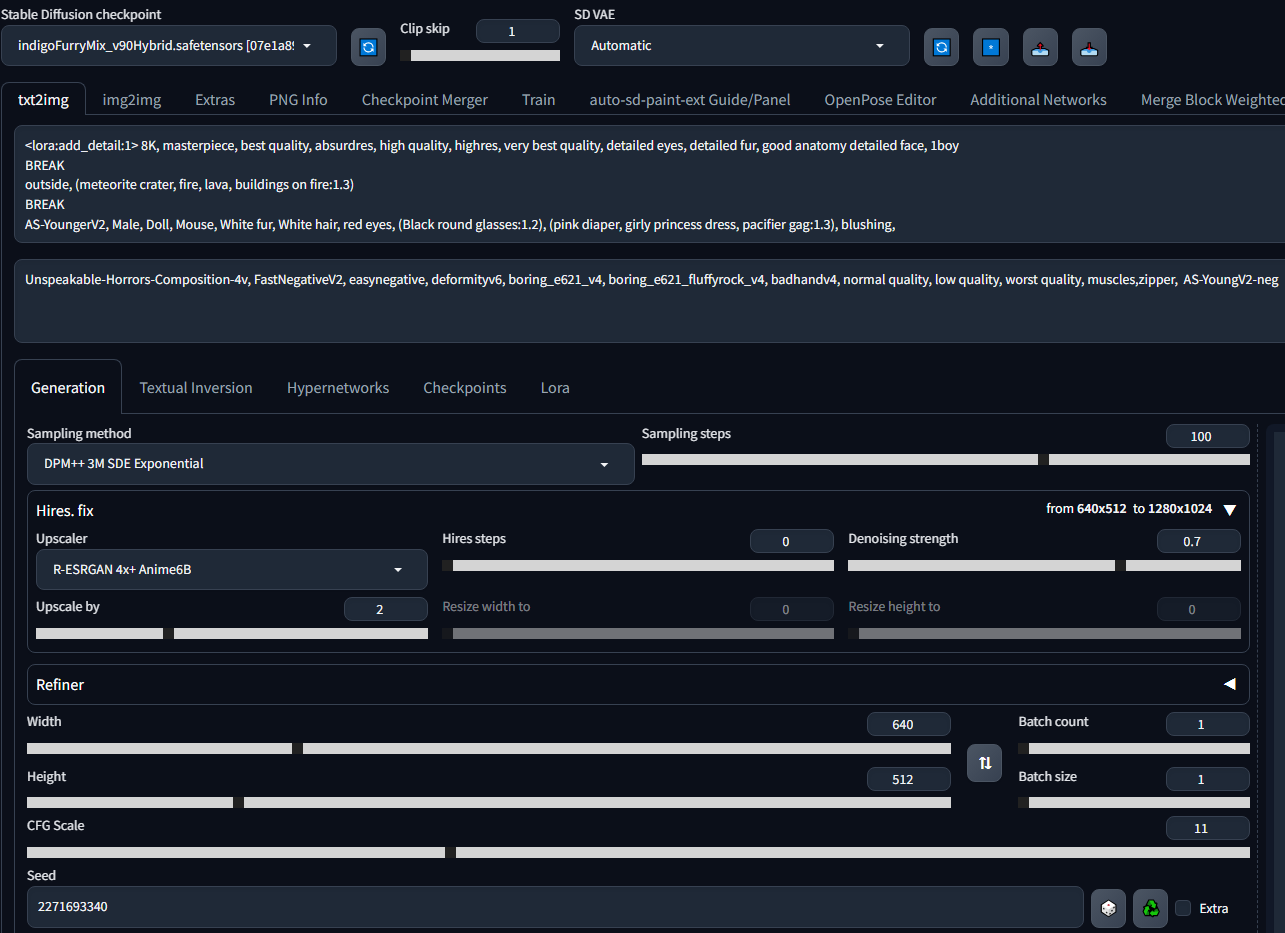Image resolution: width=1285 pixels, height=933 pixels.
Task: Click the tray icon with downward arrow
Action: click(1089, 47)
